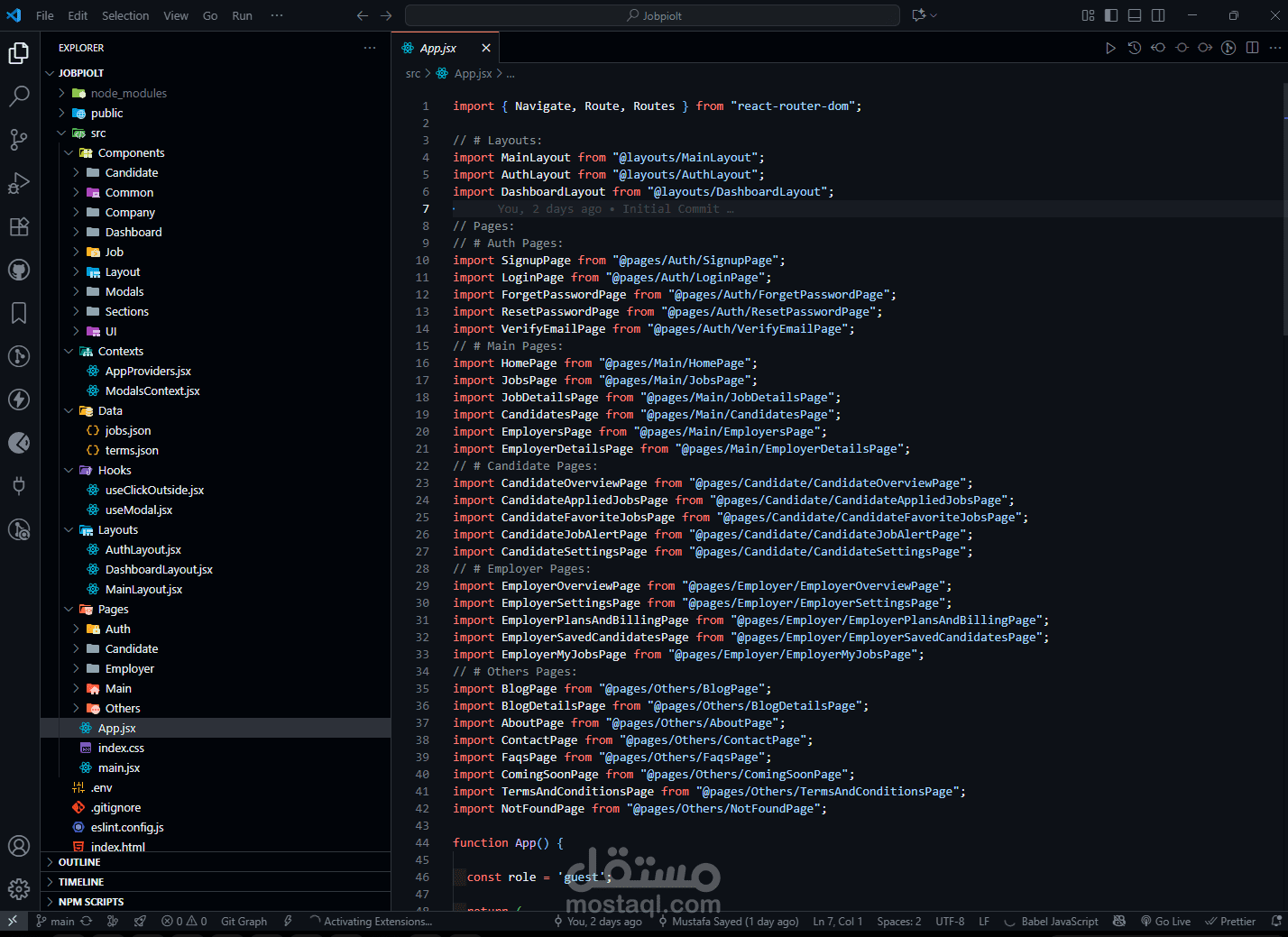The height and width of the screenshot is (937, 1288).
Task: Toggle the Secondary Side Bar layout button
Action: 1158,15
